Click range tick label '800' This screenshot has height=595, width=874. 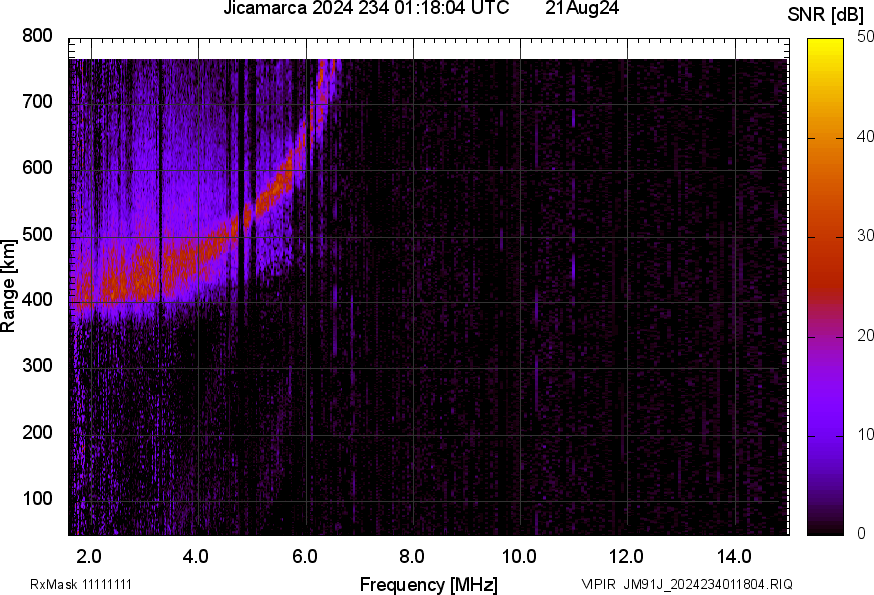click(37, 36)
